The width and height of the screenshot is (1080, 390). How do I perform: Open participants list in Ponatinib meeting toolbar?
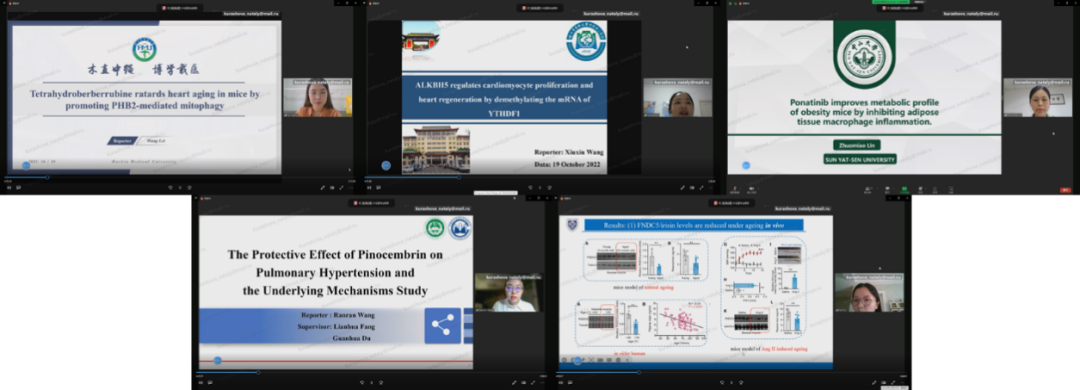point(867,189)
